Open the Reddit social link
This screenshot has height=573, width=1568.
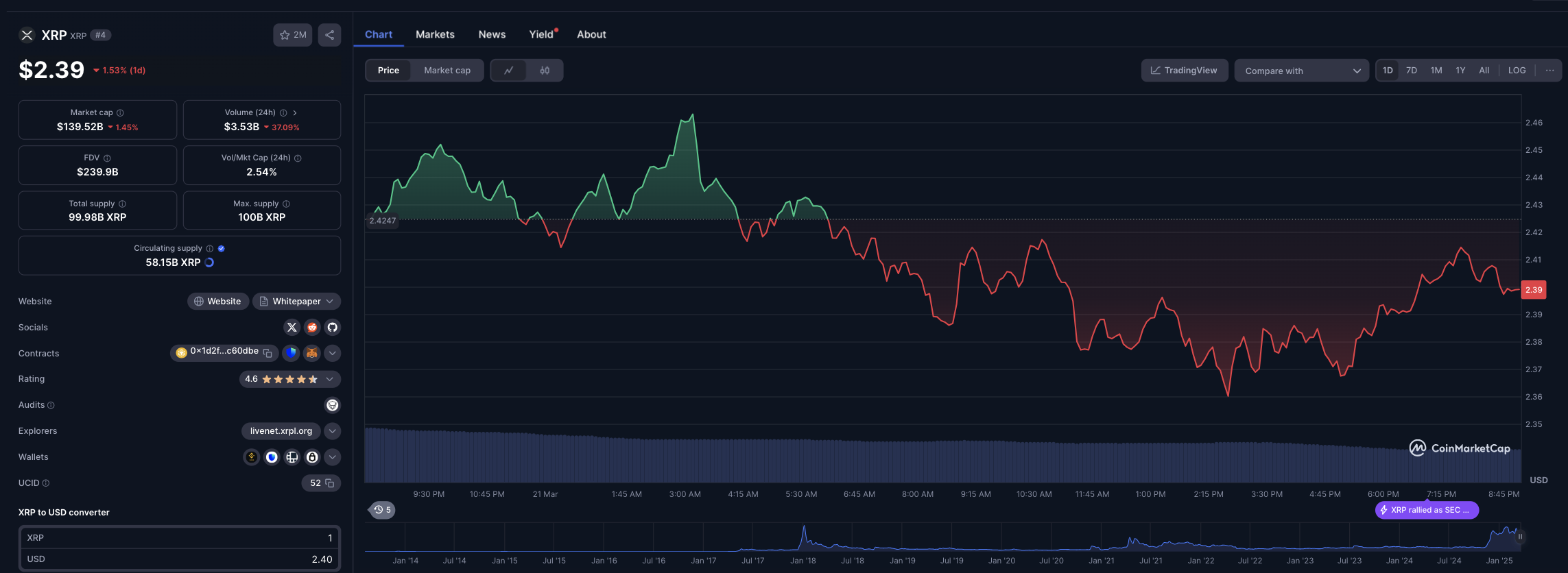click(x=312, y=328)
